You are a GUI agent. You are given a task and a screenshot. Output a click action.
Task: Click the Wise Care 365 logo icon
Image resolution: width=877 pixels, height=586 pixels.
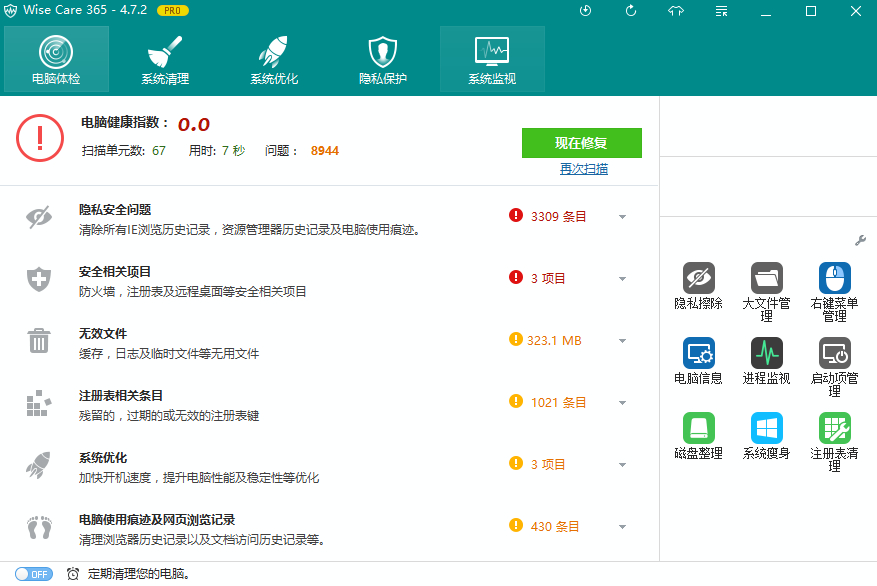(x=11, y=11)
